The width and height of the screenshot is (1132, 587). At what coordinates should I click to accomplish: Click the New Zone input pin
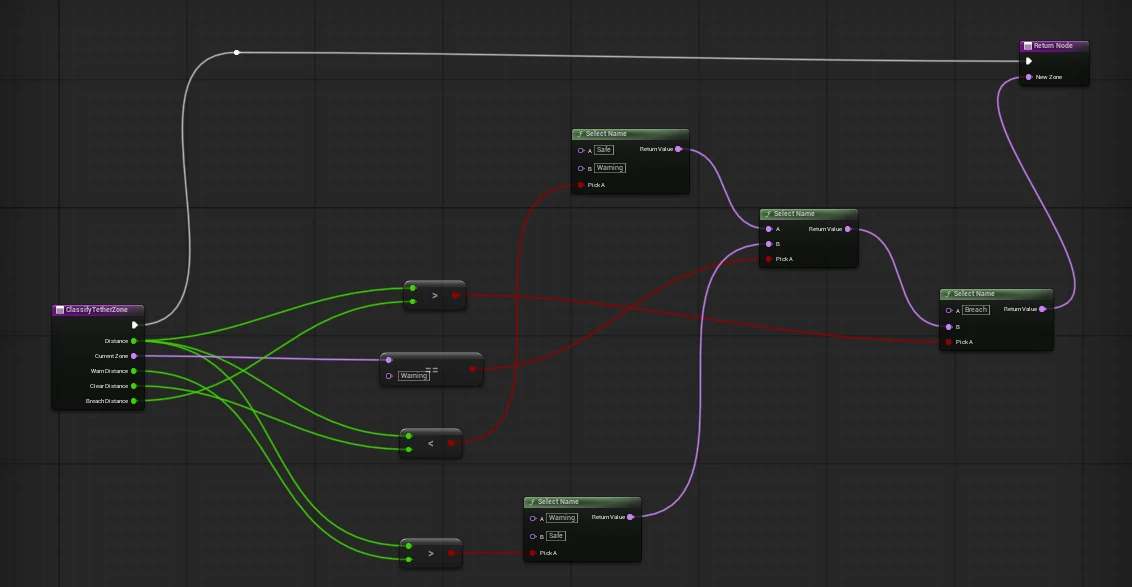coord(1029,77)
